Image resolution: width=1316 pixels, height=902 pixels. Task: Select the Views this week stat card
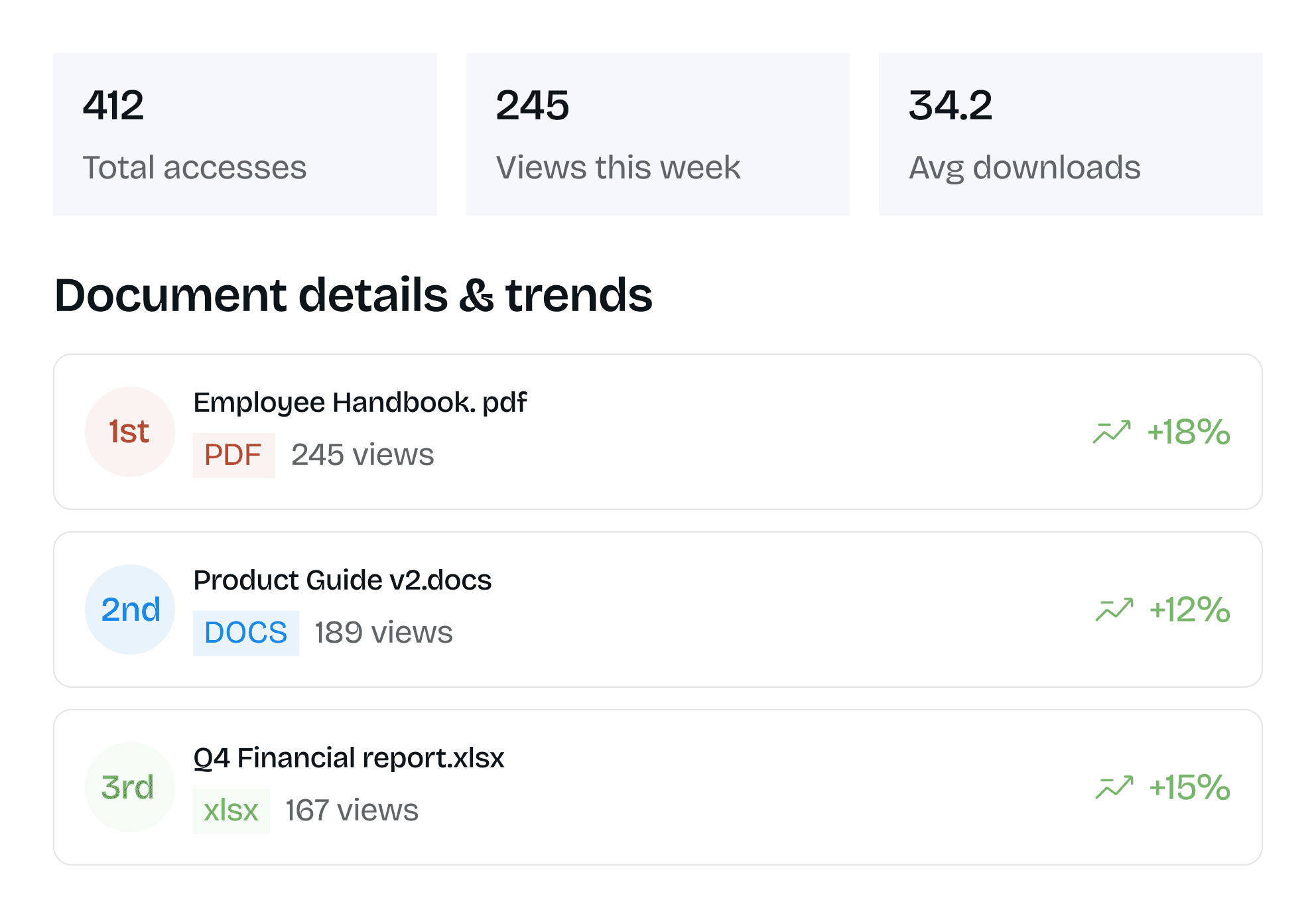click(x=657, y=134)
